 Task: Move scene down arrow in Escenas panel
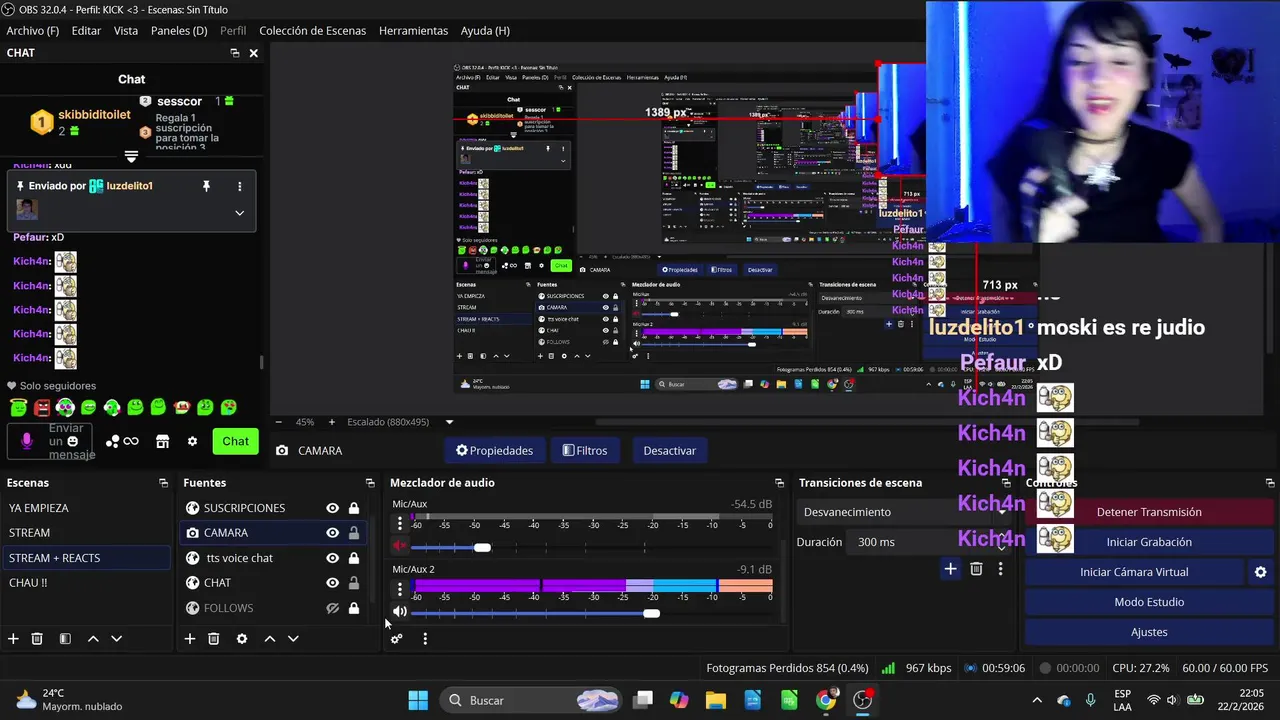(116, 639)
